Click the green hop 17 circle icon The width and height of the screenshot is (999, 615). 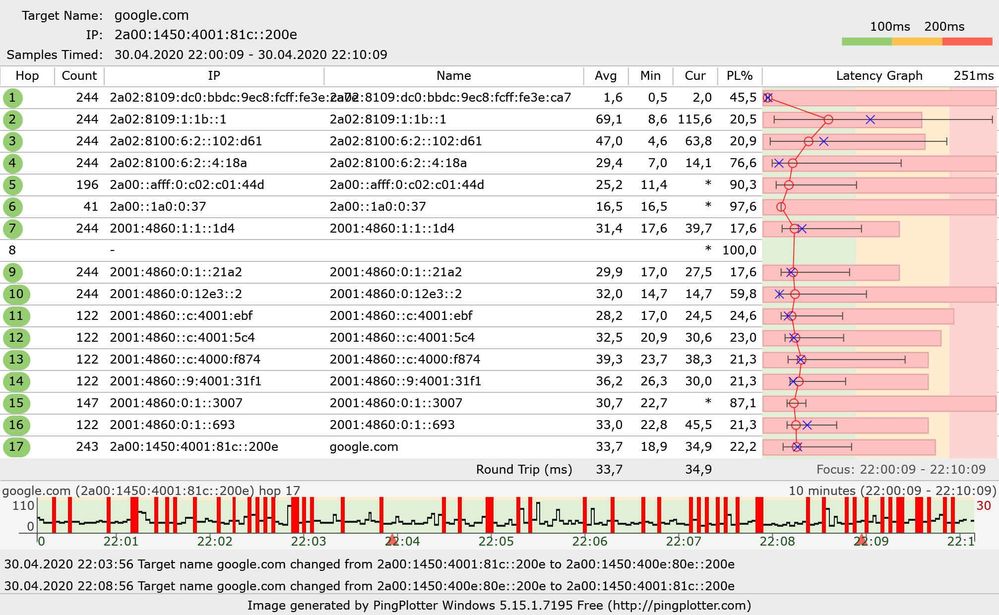pyautogui.click(x=15, y=447)
